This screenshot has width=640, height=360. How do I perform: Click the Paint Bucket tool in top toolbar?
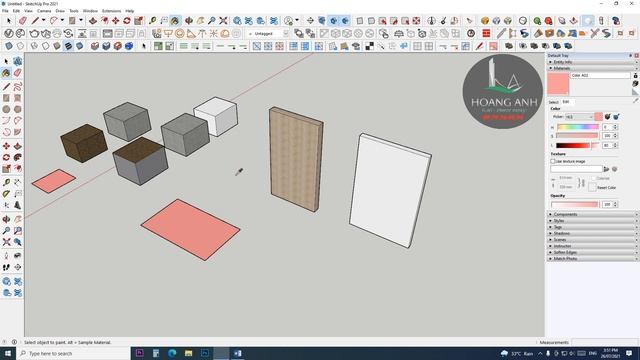click(x=175, y=20)
